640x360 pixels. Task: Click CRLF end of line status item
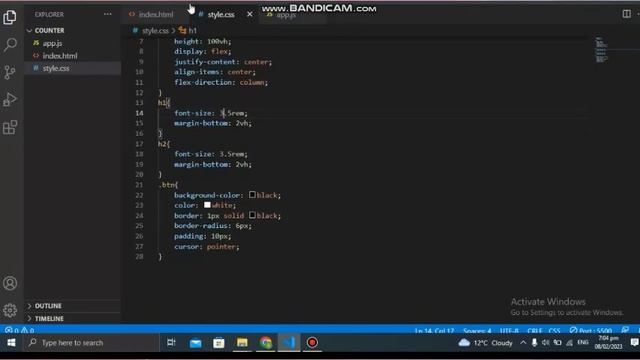(534, 331)
